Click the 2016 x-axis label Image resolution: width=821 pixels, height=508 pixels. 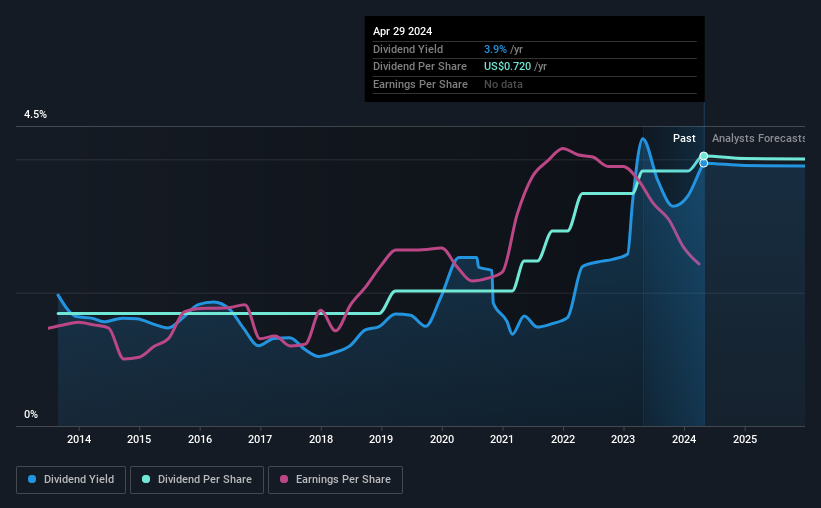(x=200, y=439)
